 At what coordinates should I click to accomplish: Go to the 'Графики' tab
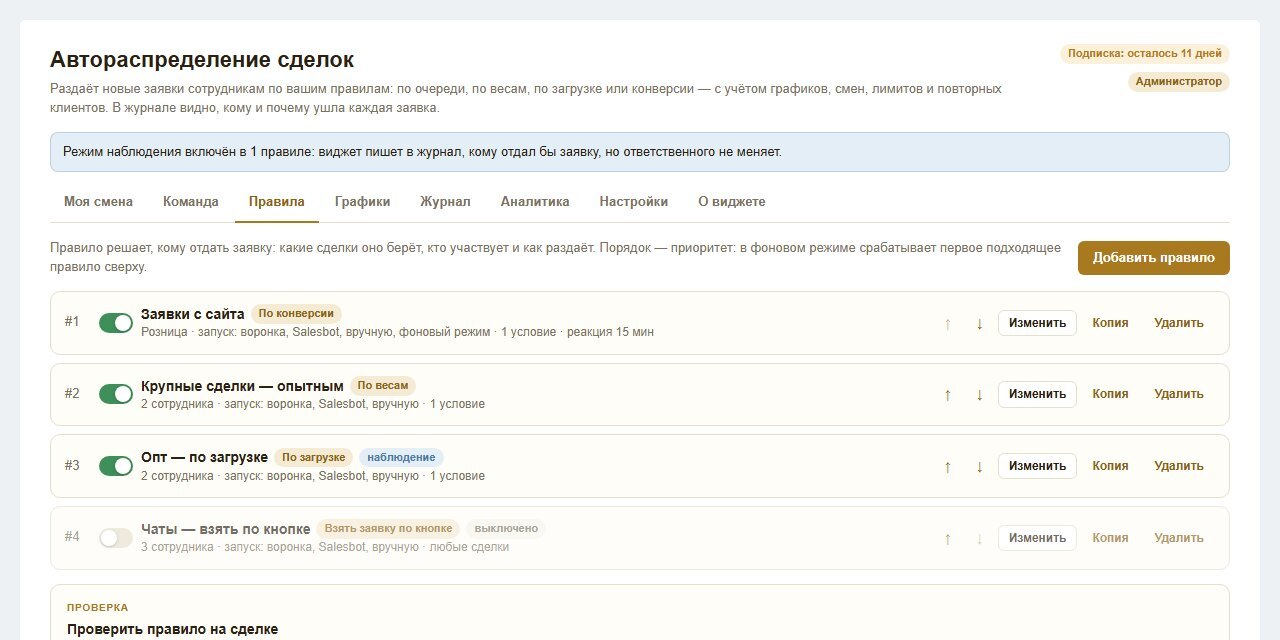(362, 201)
